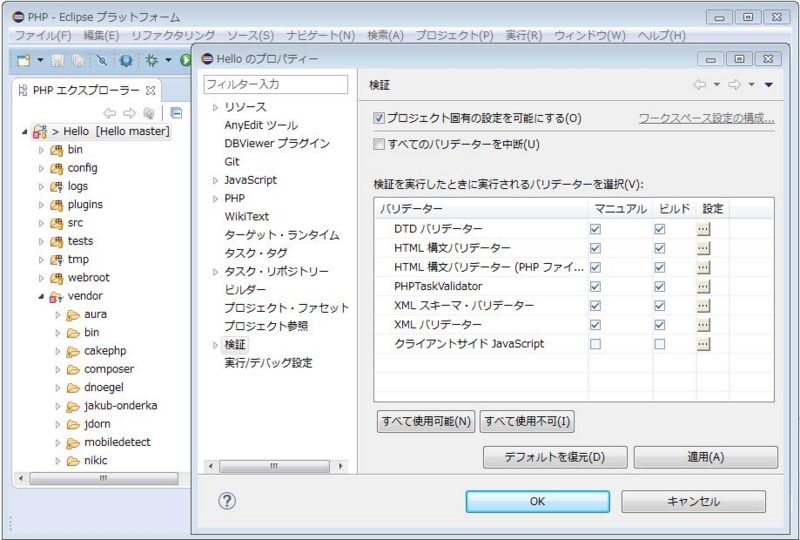This screenshot has width=800, height=540.
Task: Collapse the vendor folder in explorer
Action: 41,296
